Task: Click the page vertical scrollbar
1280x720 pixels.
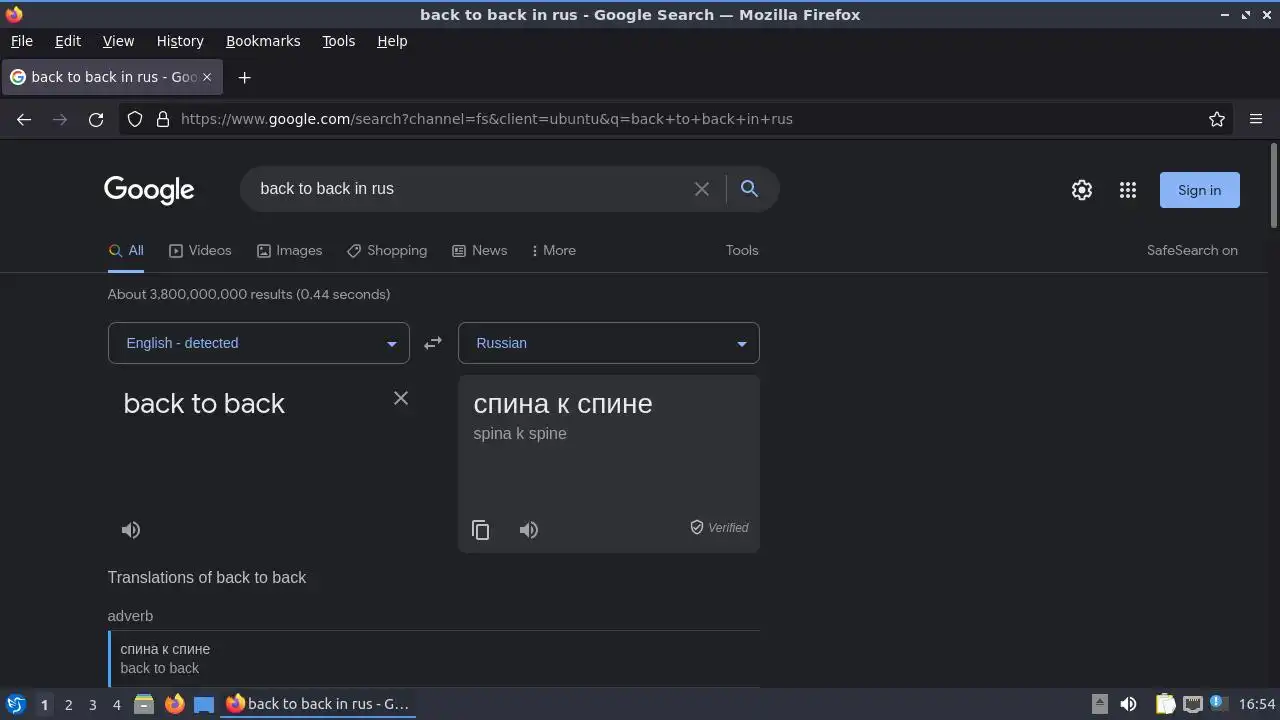Action: pyautogui.click(x=1273, y=186)
